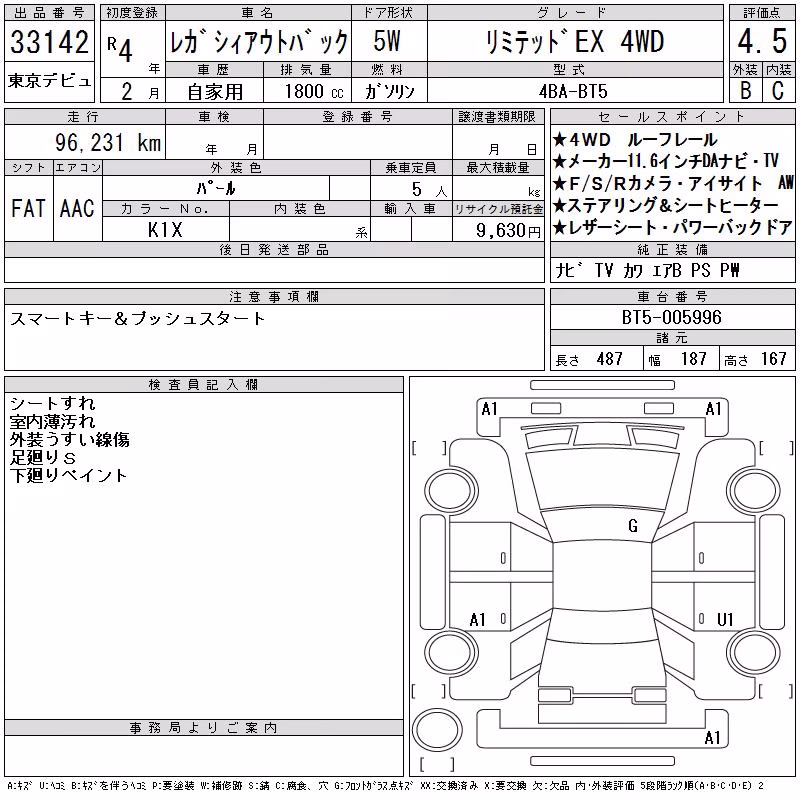The image size is (800, 800).
Task: Click the 'G' mark on the windshield diagram
Action: tap(633, 526)
